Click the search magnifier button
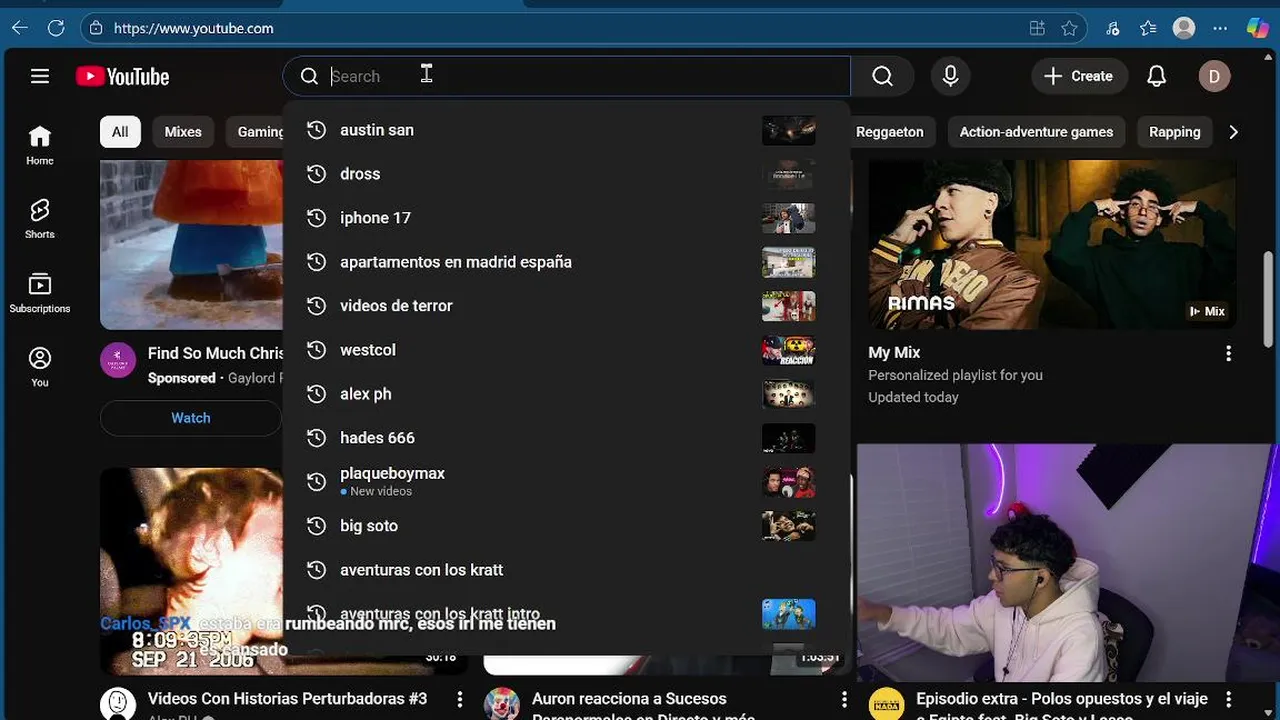The image size is (1280, 720). click(882, 76)
